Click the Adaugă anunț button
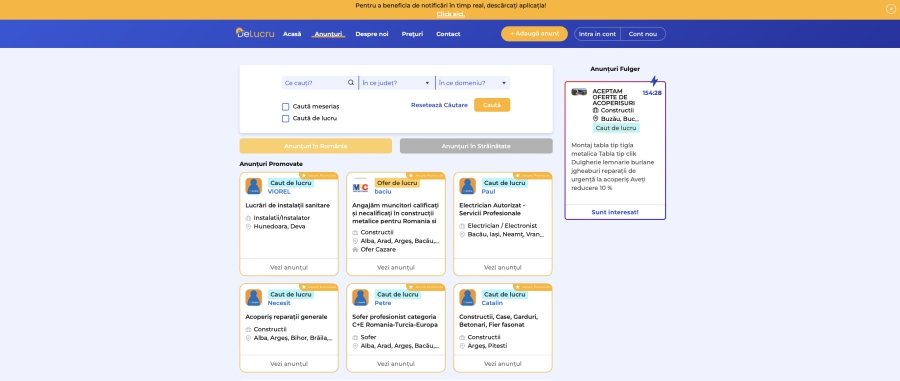The image size is (900, 381). pos(534,34)
